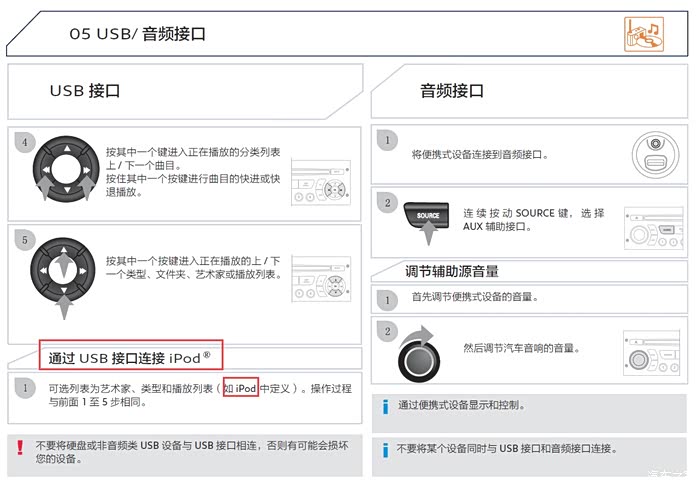Image resolution: width=700 pixels, height=487 pixels.
Task: Click the line 上 / 下一个曲目
Action: tap(143, 165)
